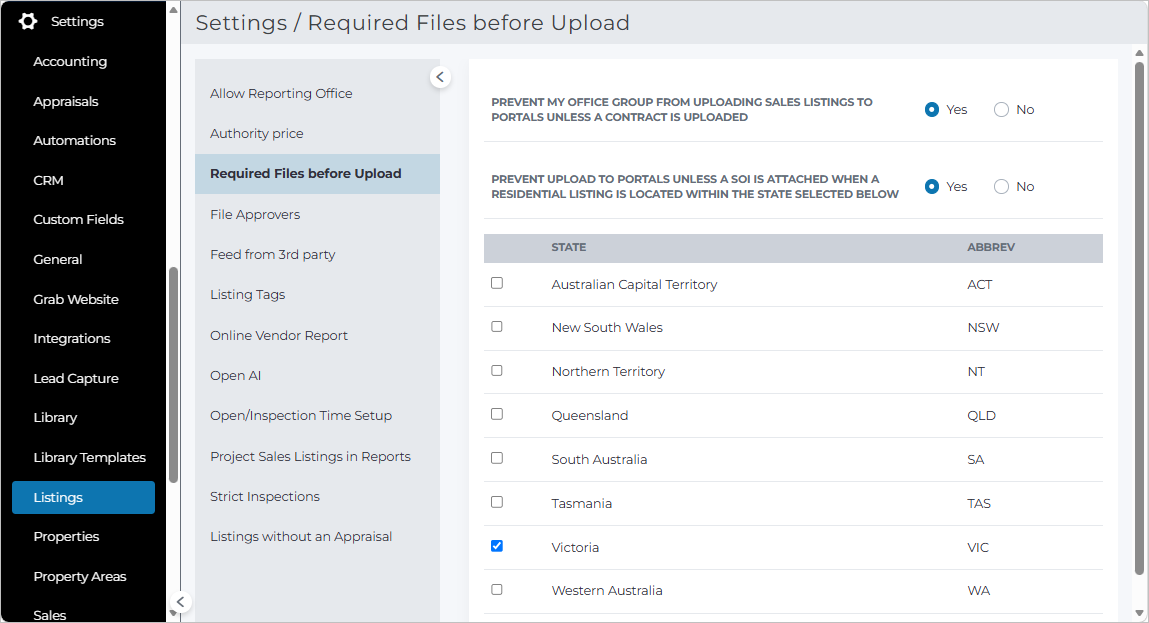Select Yes for contract upload requirement

[x=931, y=110]
